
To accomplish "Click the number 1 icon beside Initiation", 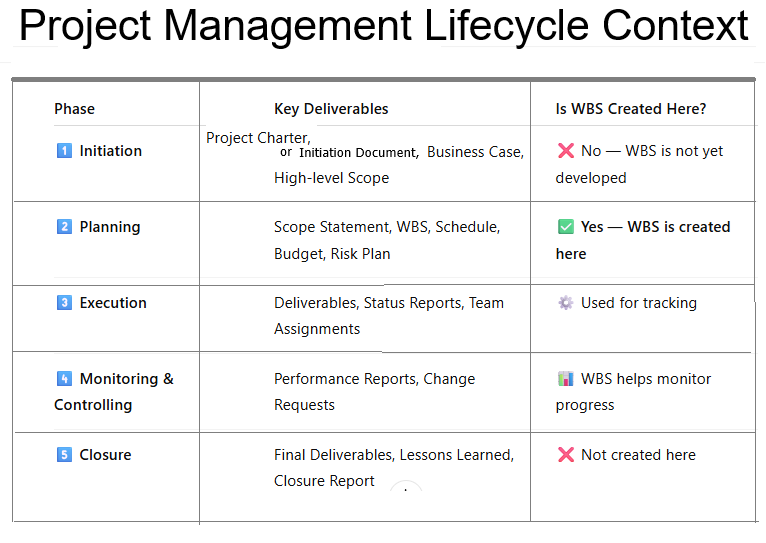I will (x=64, y=151).
